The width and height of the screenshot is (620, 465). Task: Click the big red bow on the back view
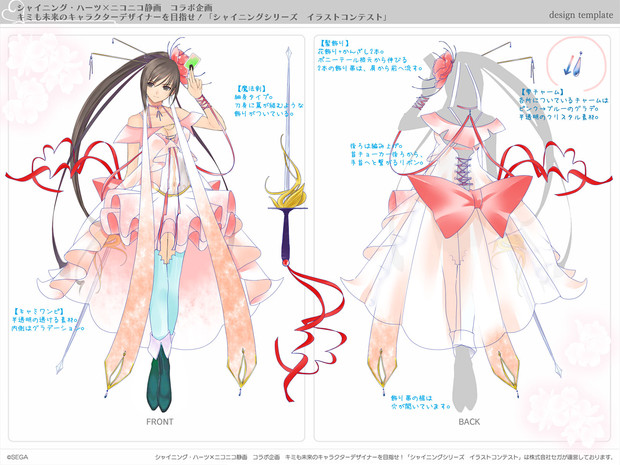pos(469,204)
